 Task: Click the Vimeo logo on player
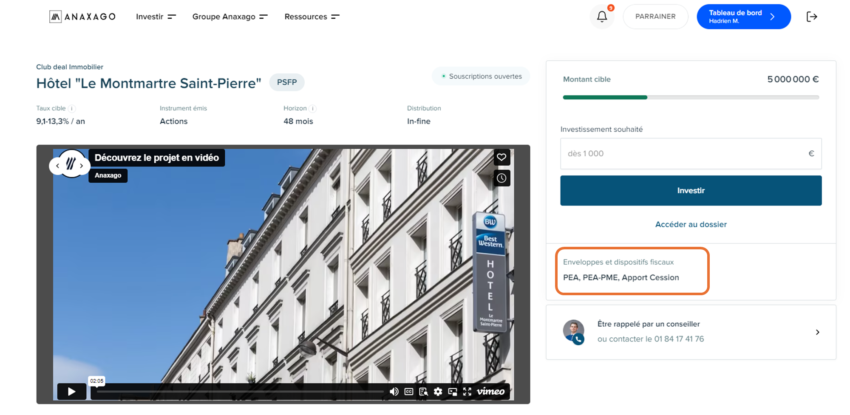pyautogui.click(x=491, y=392)
